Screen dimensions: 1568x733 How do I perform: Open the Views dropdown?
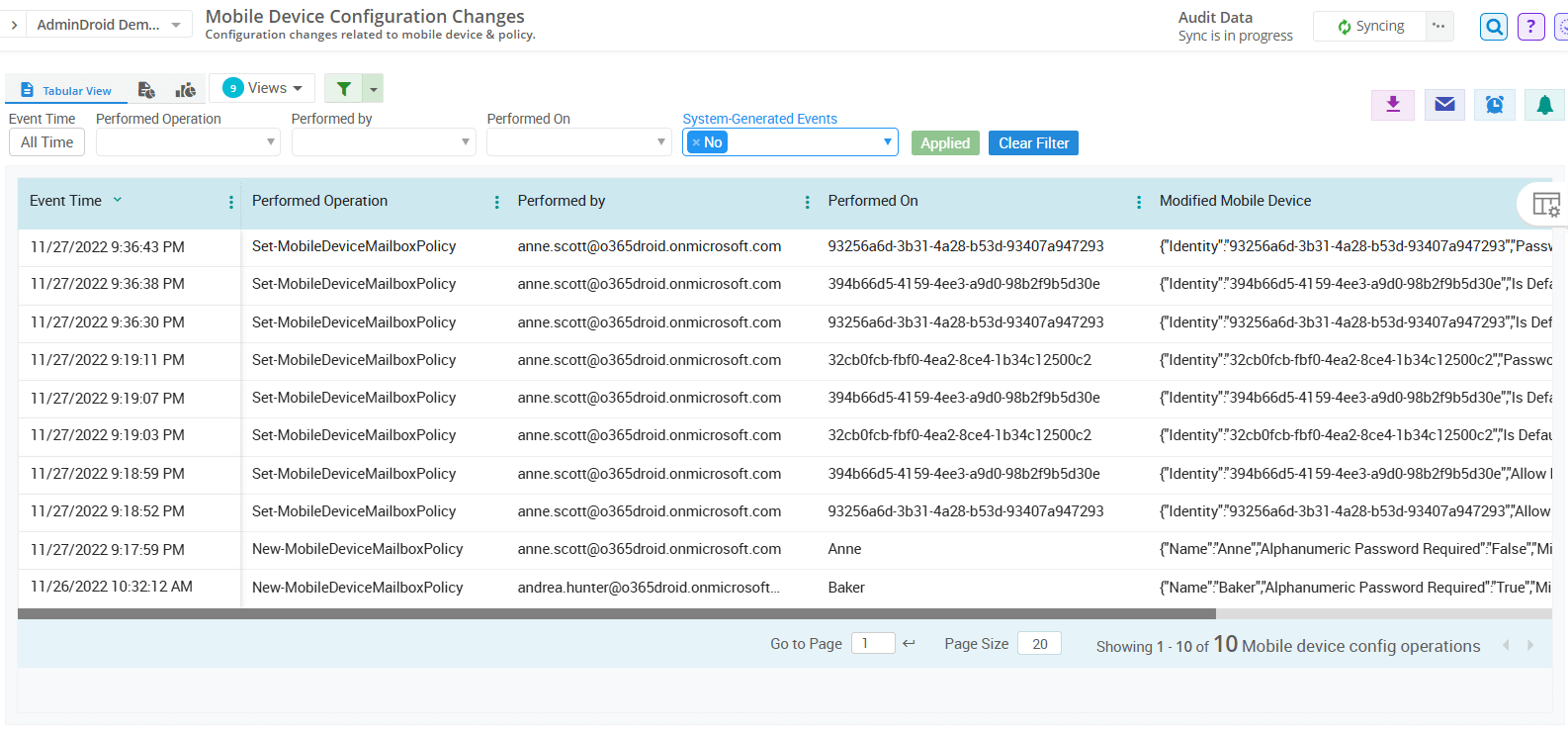(x=262, y=88)
